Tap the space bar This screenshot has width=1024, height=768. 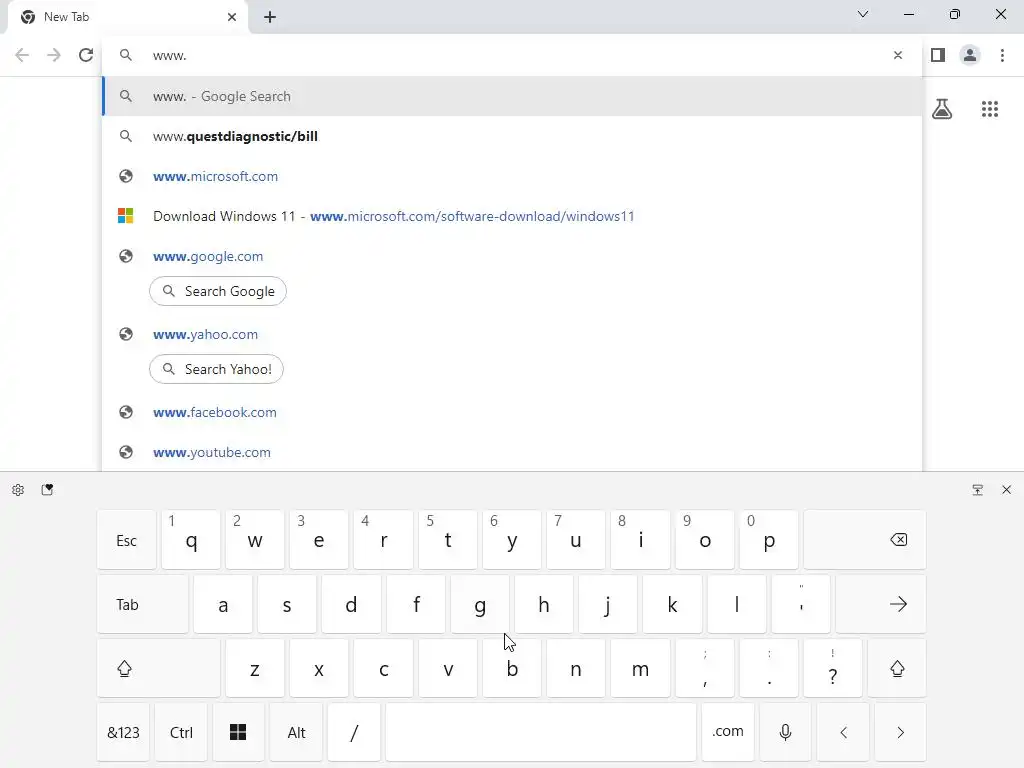pos(541,732)
